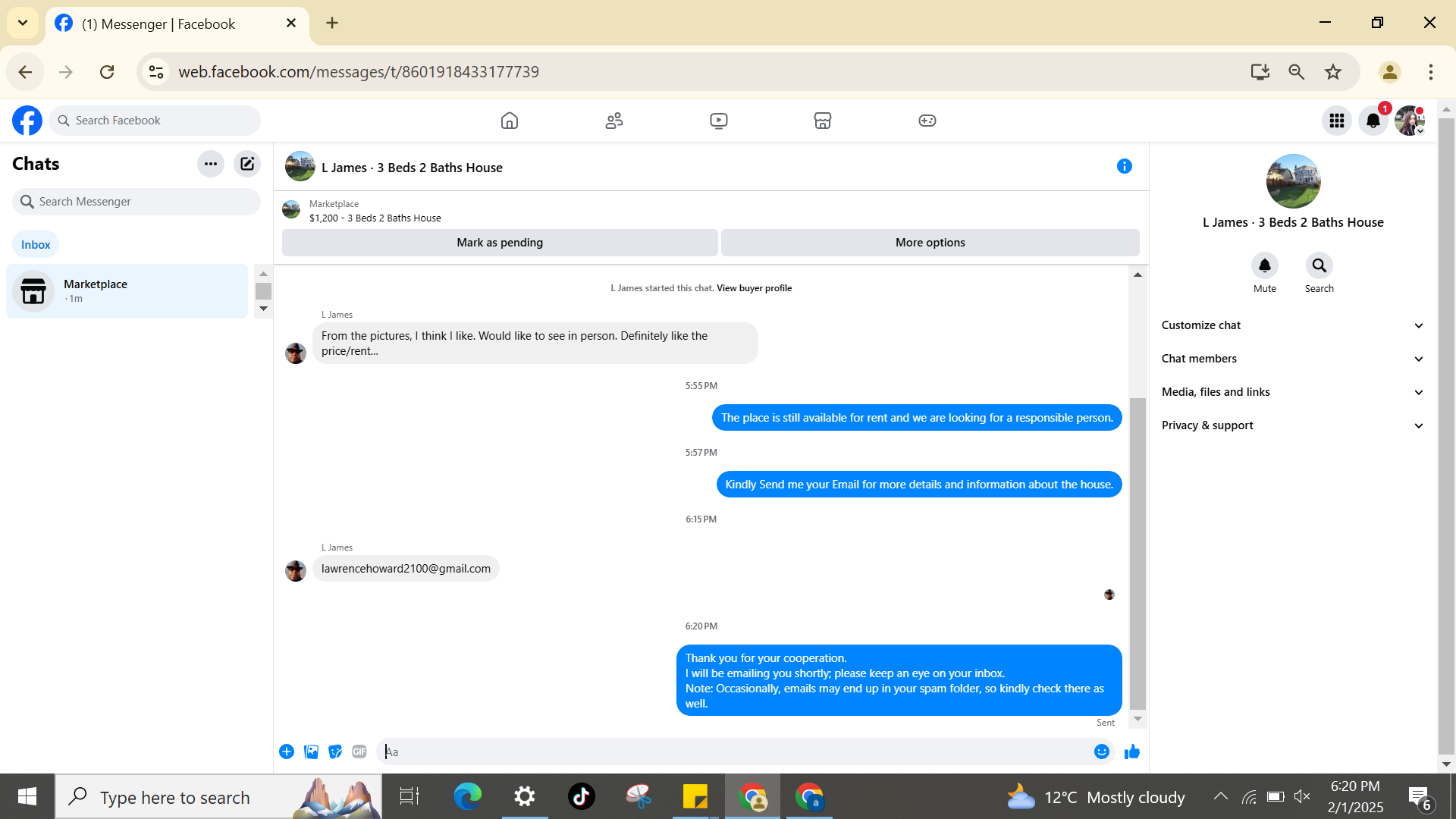Open TikTok from the Windows taskbar

point(582,796)
